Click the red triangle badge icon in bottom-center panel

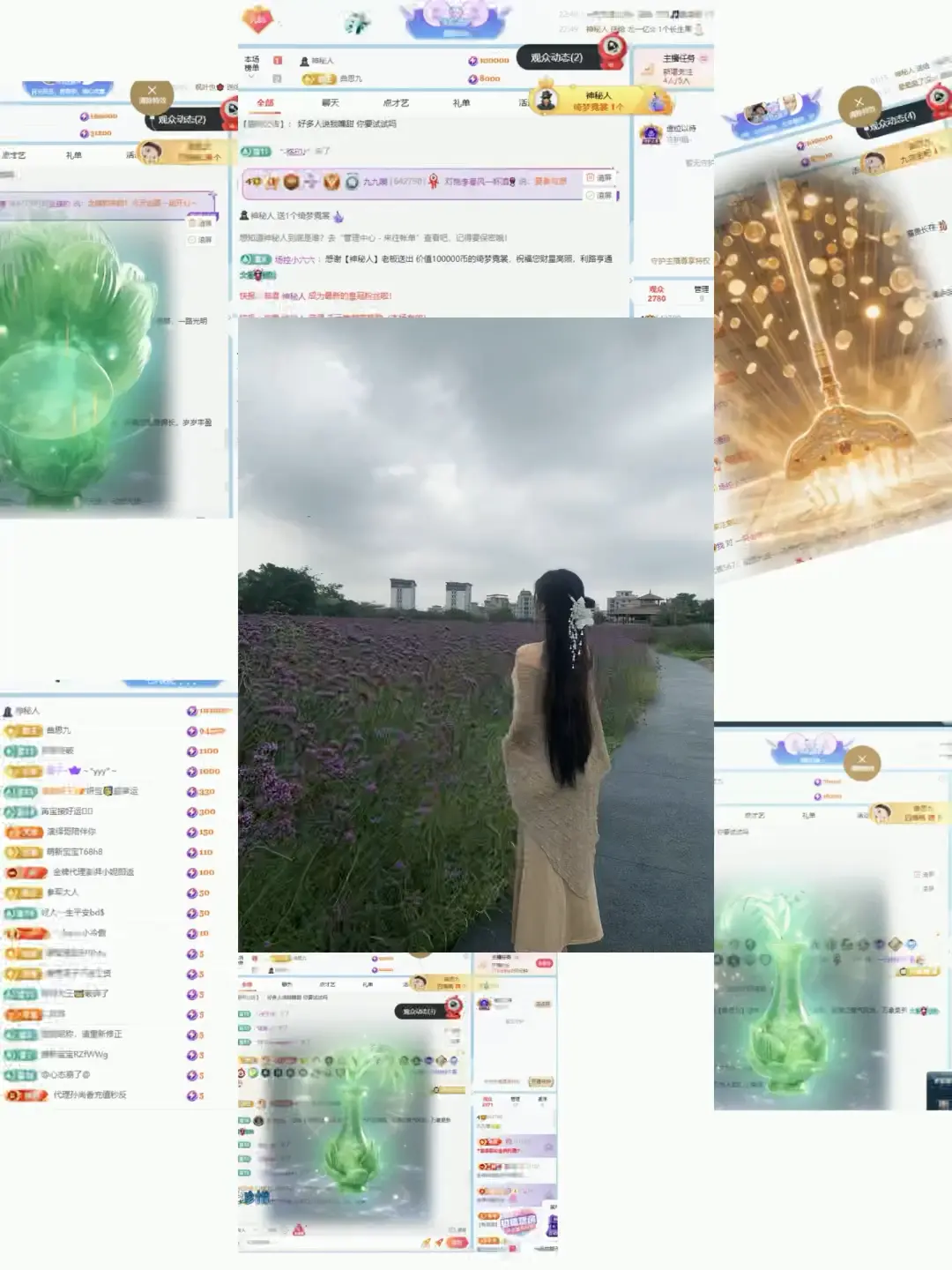point(299,1229)
